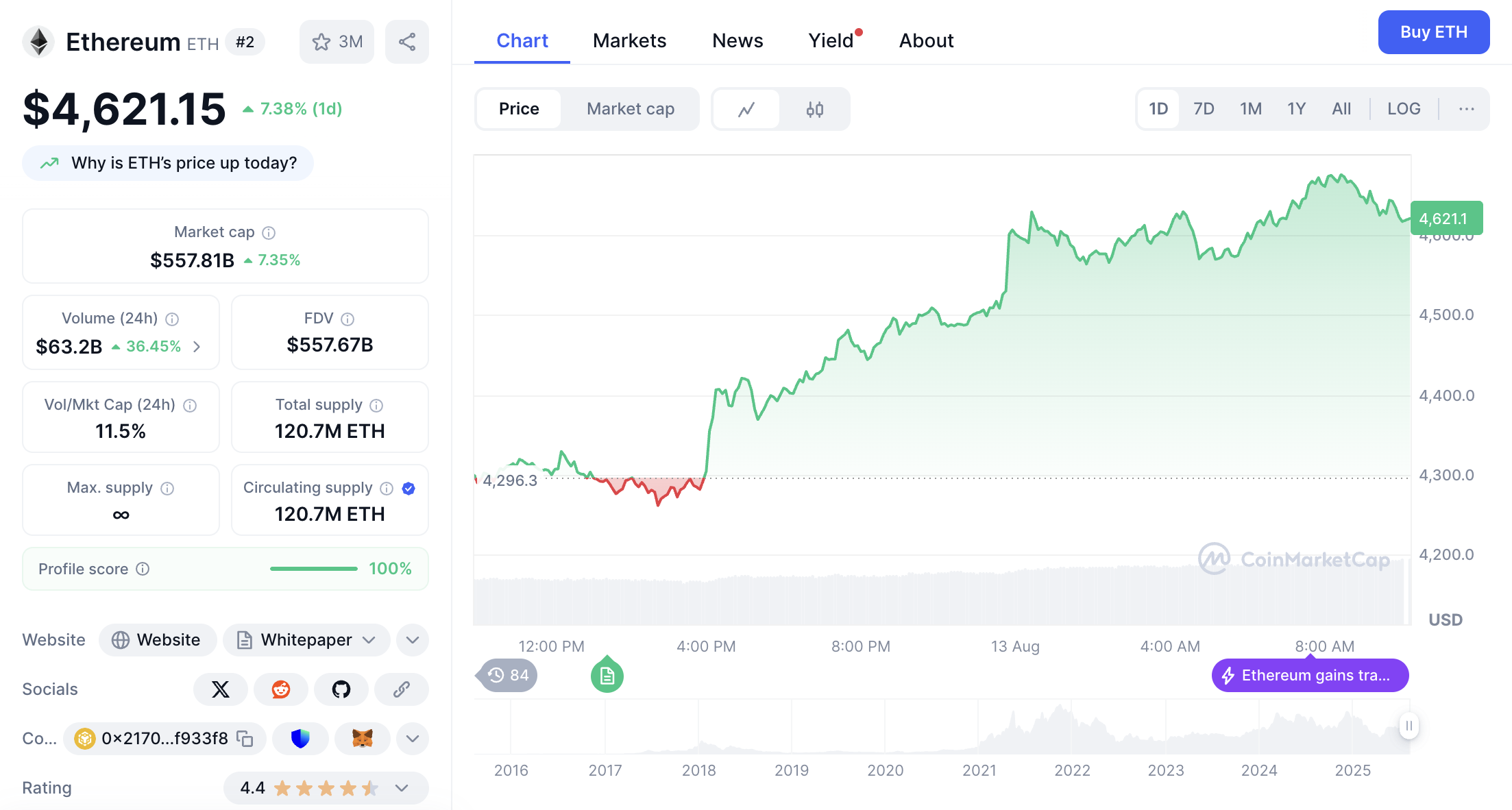Click the verified circulating supply badge

[409, 489]
